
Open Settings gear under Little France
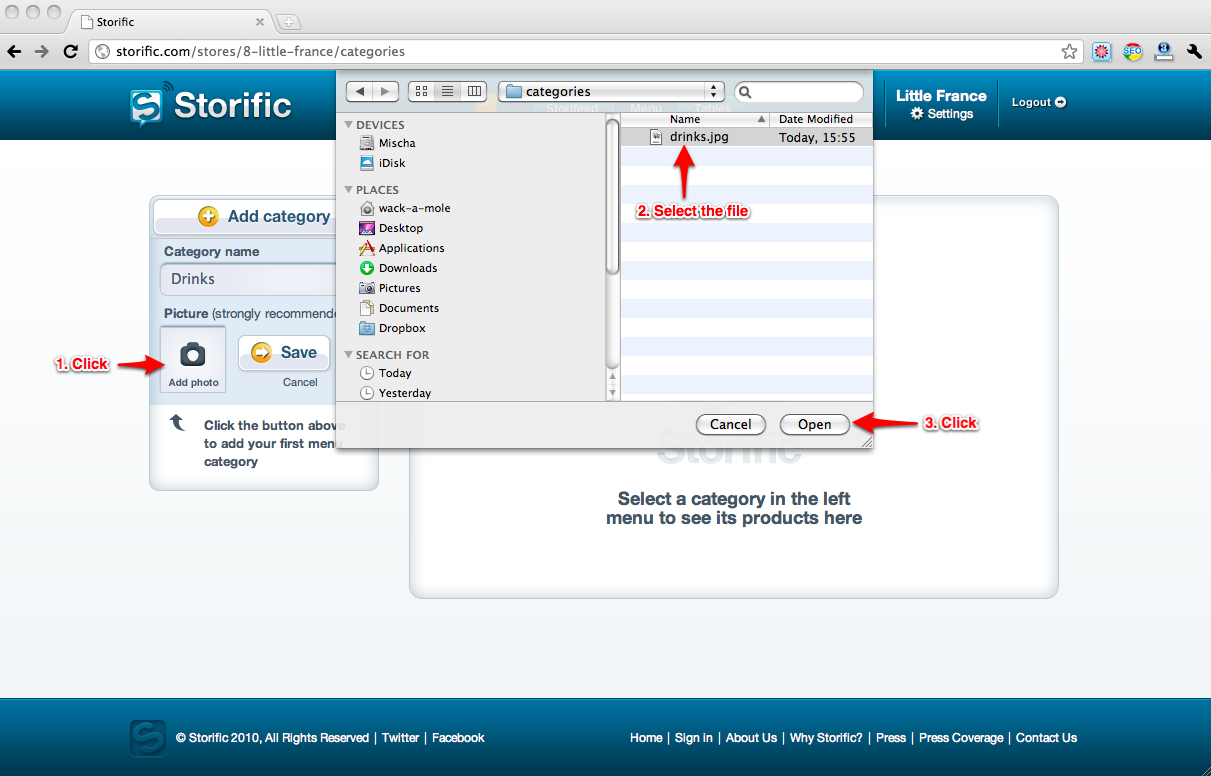941,114
